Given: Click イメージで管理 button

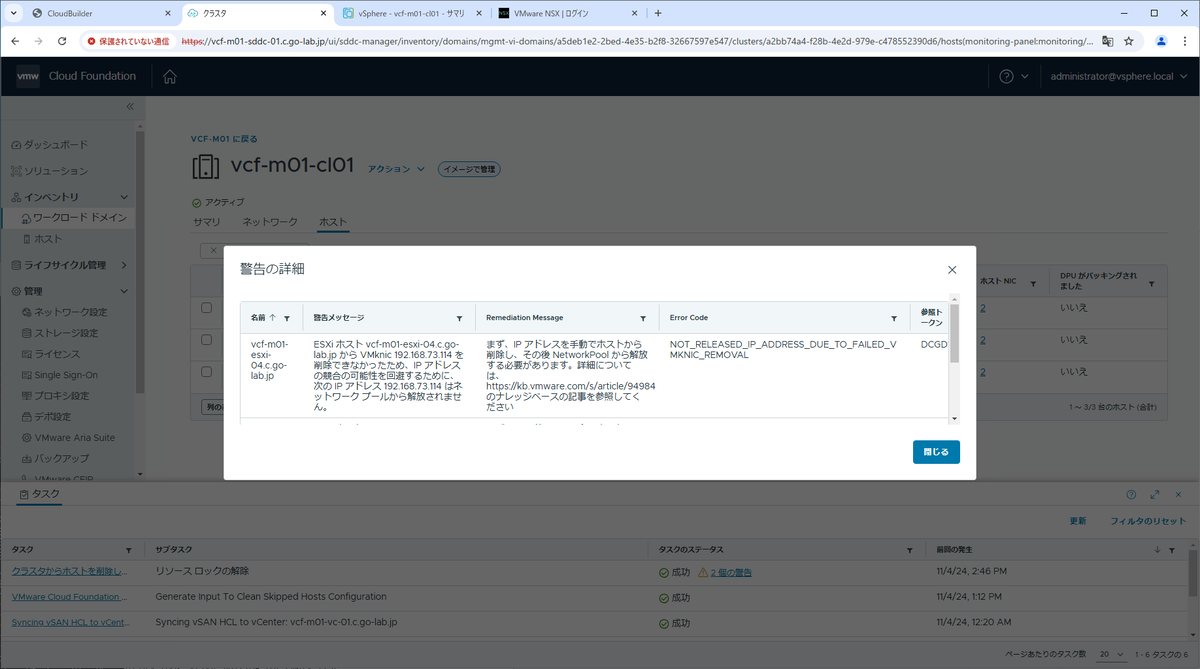Looking at the screenshot, I should pos(469,169).
